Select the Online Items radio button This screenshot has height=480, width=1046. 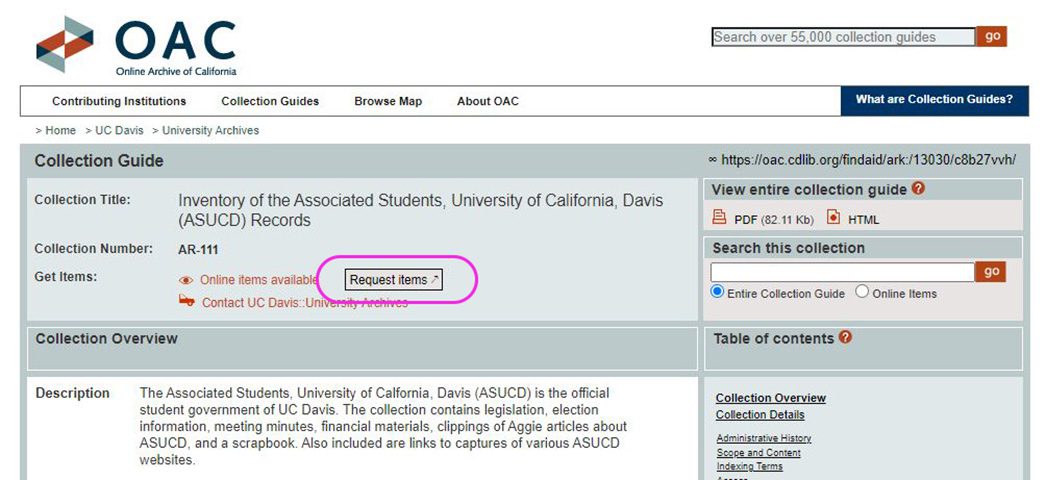862,292
